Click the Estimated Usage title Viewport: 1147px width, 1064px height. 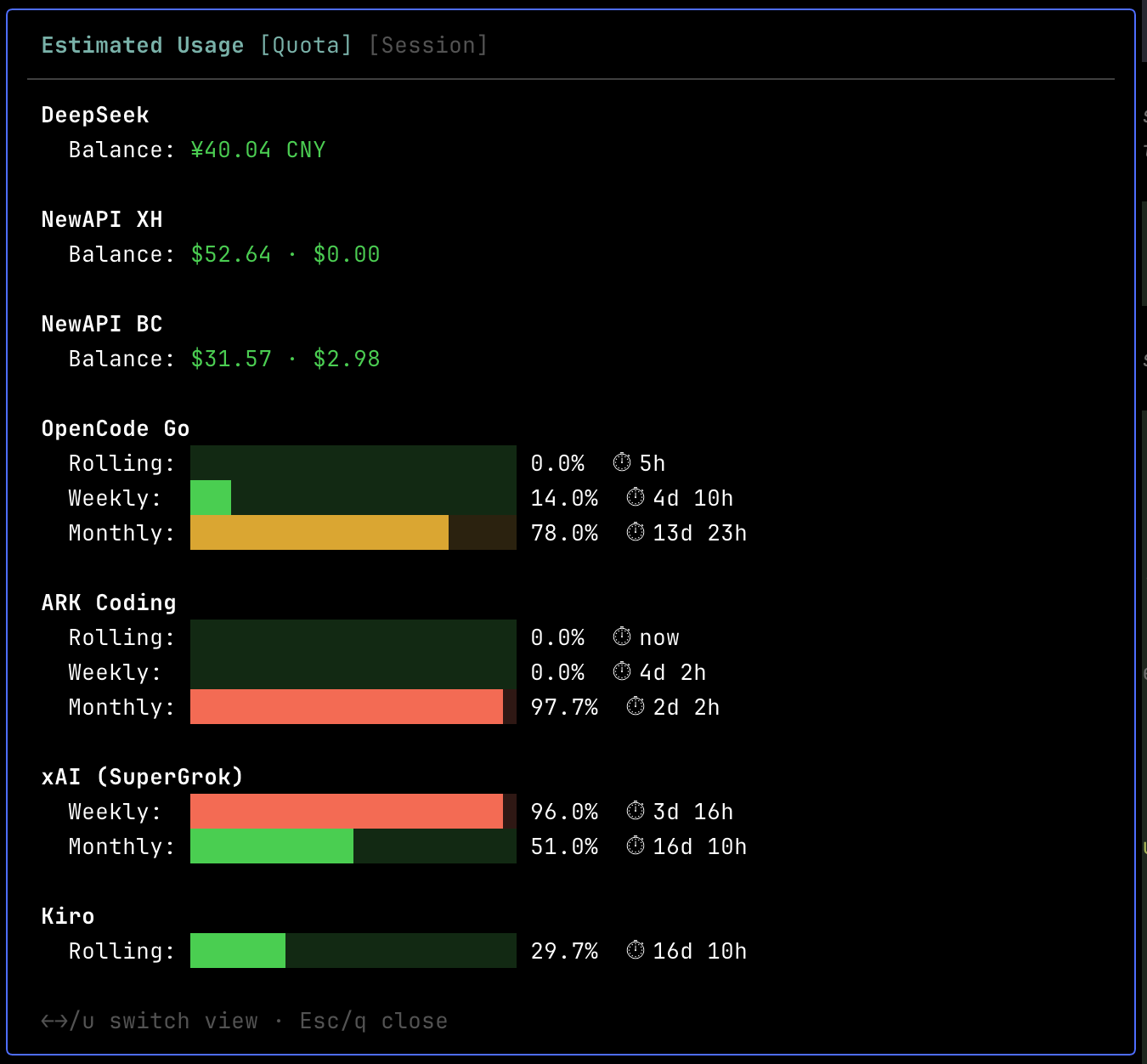pos(143,45)
